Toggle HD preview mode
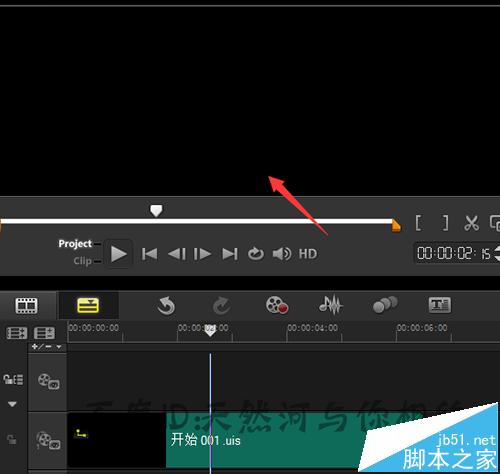 pyautogui.click(x=308, y=254)
